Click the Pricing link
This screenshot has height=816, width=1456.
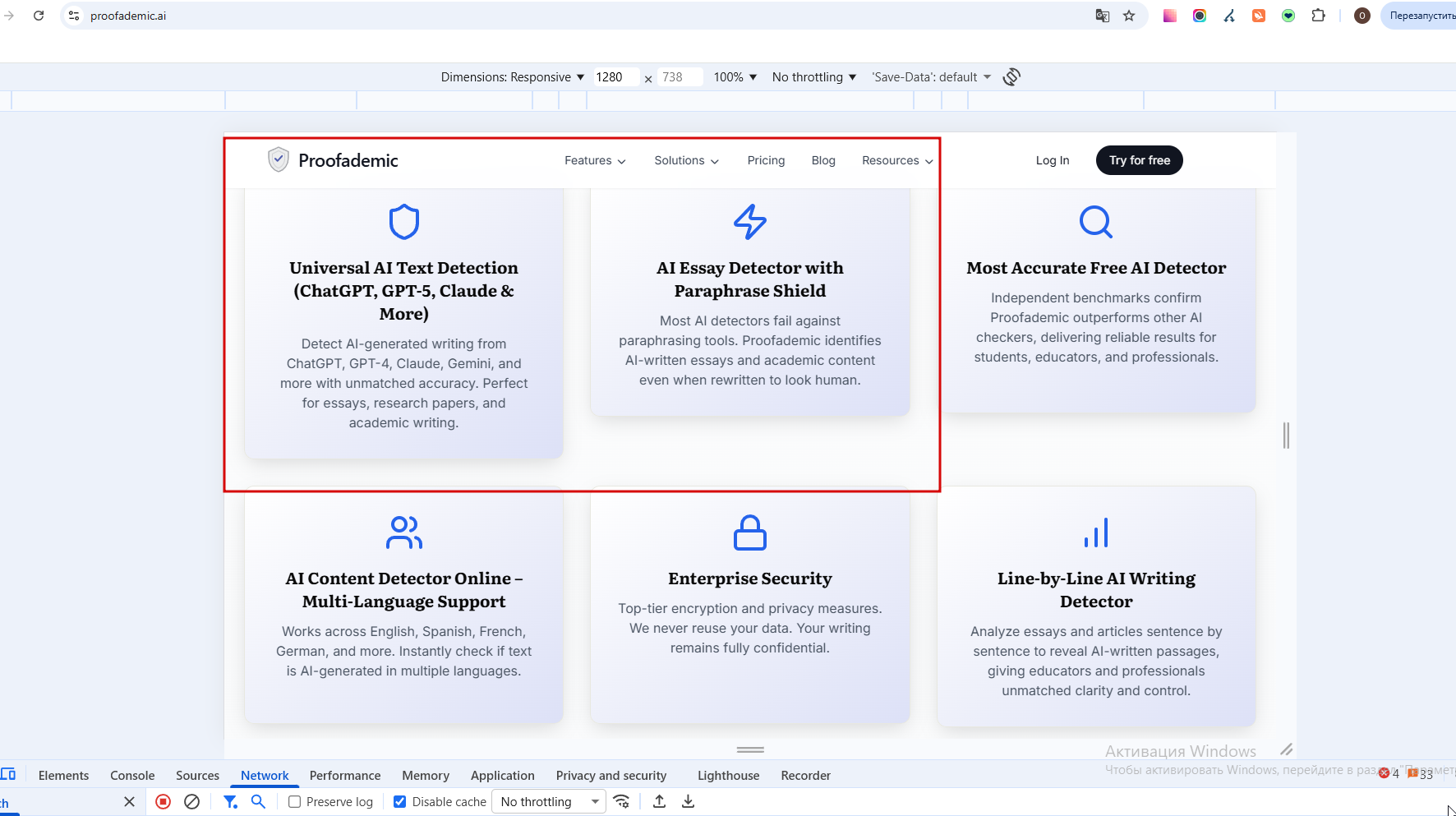[x=766, y=160]
